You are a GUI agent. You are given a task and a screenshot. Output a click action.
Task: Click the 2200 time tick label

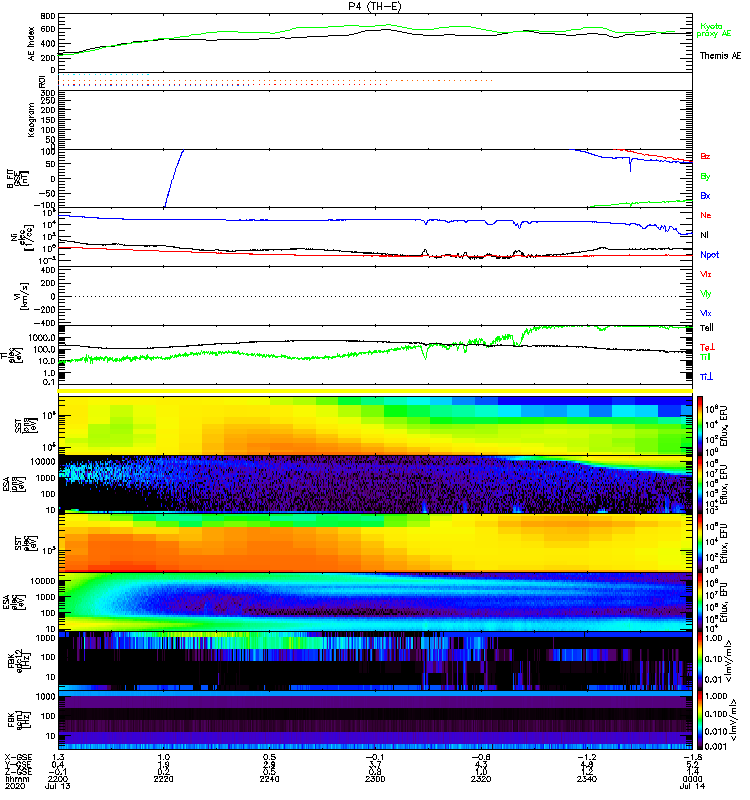coord(58,779)
